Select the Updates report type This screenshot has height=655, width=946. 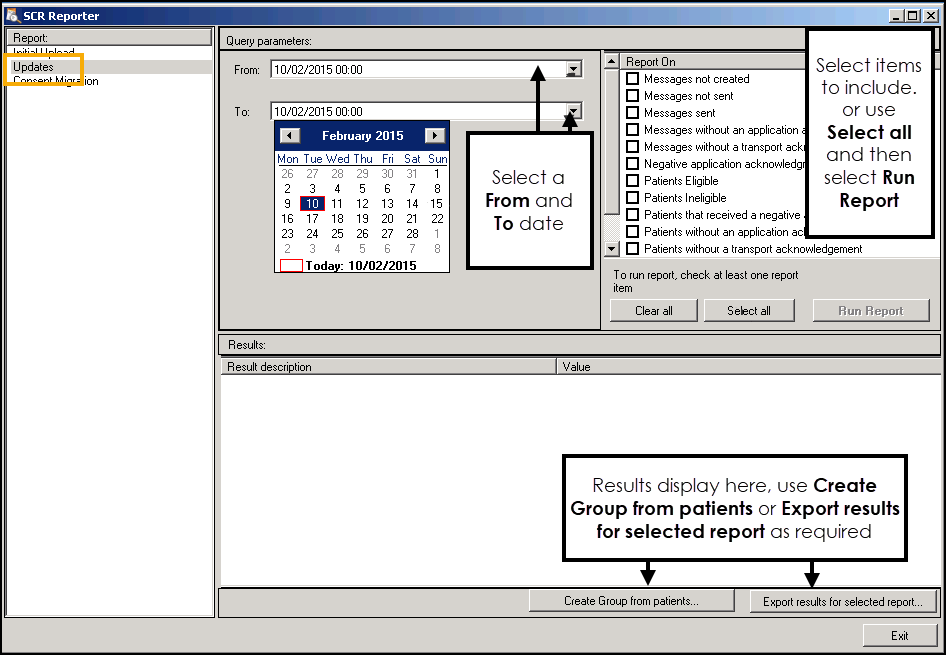click(x=34, y=67)
